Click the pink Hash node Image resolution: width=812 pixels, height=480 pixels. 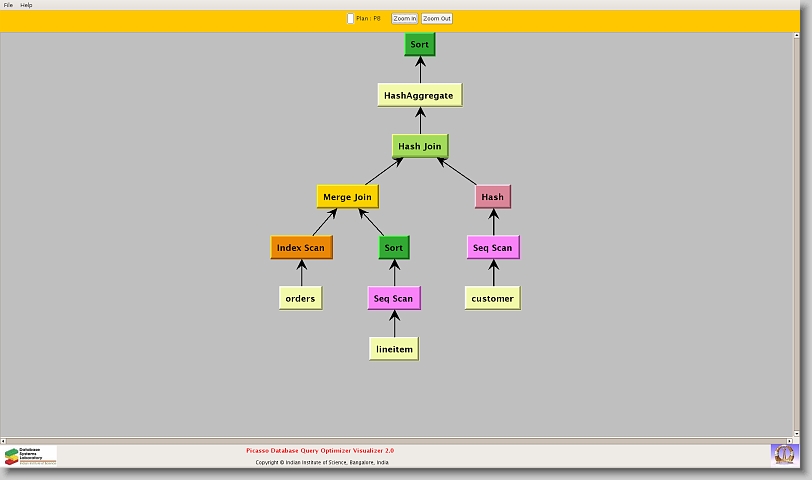pos(492,197)
